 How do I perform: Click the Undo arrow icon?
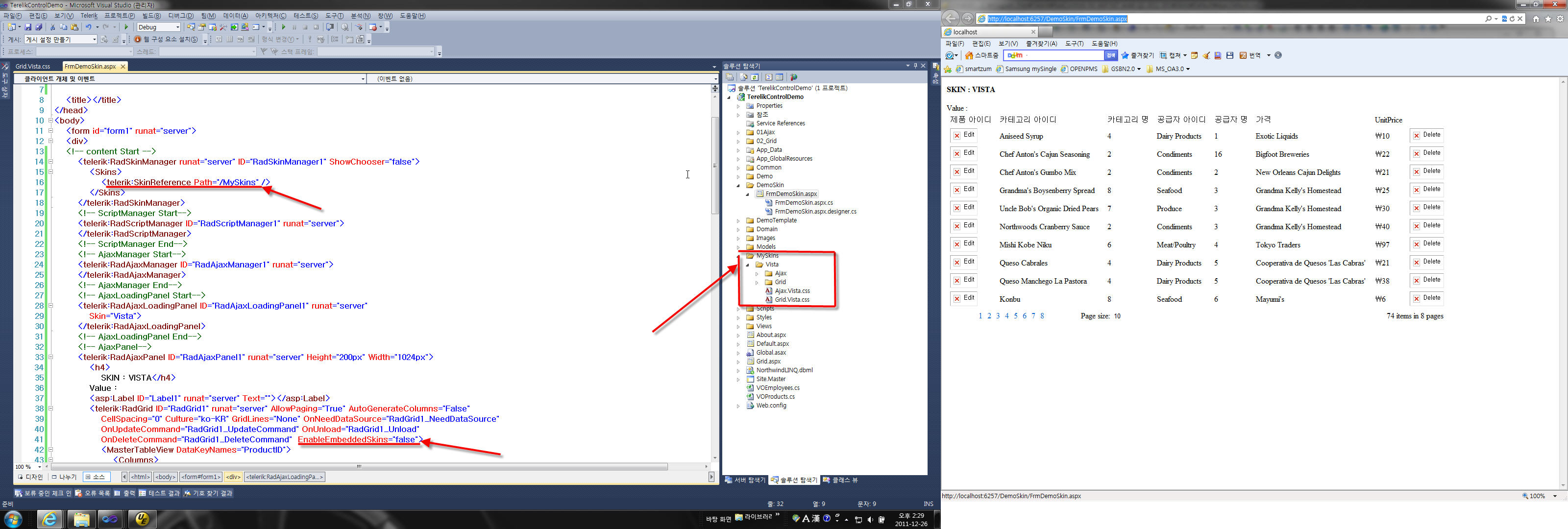pyautogui.click(x=88, y=27)
